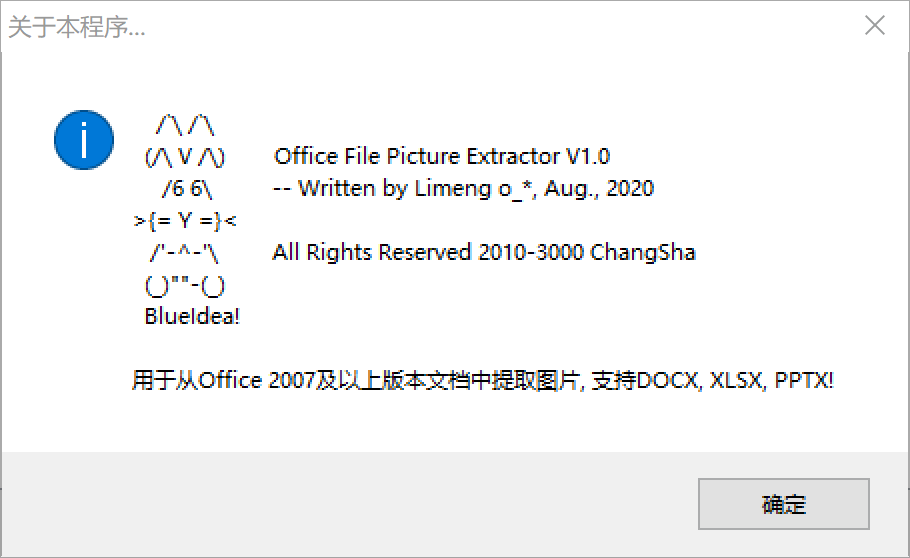Click the 关于本程序... title bar text

pyautogui.click(x=77, y=27)
